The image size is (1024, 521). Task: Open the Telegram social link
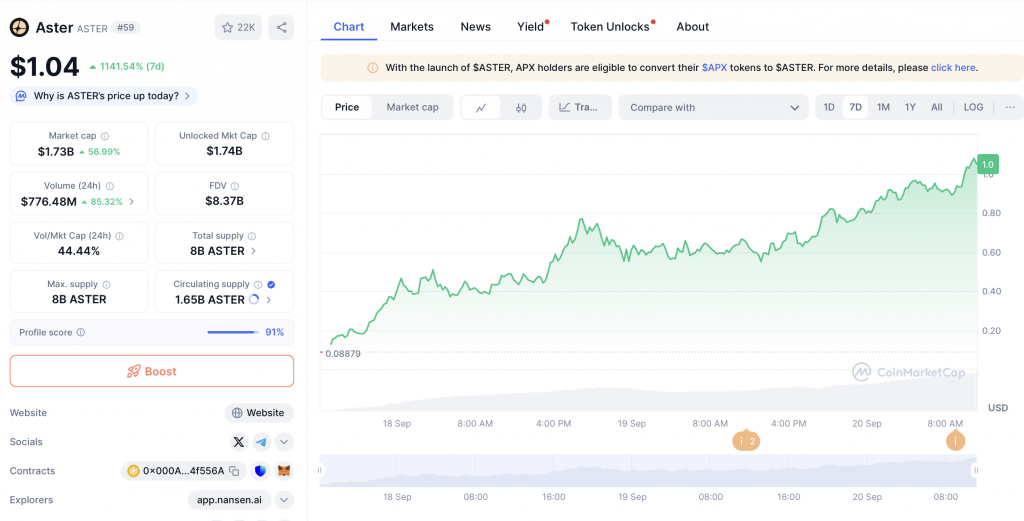pyautogui.click(x=262, y=442)
